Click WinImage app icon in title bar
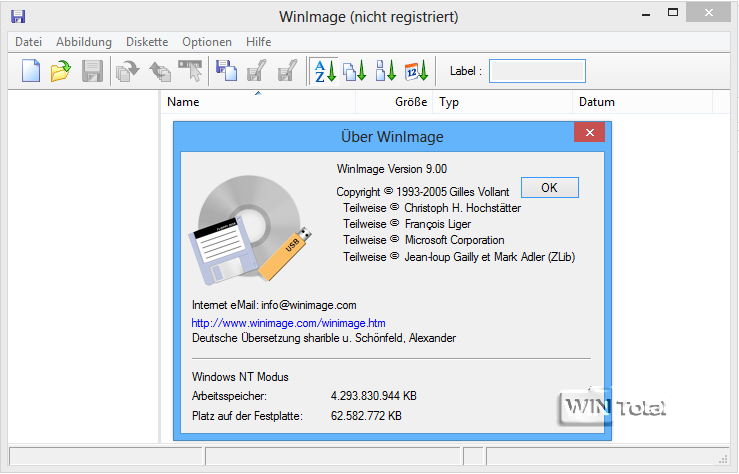 click(18, 16)
